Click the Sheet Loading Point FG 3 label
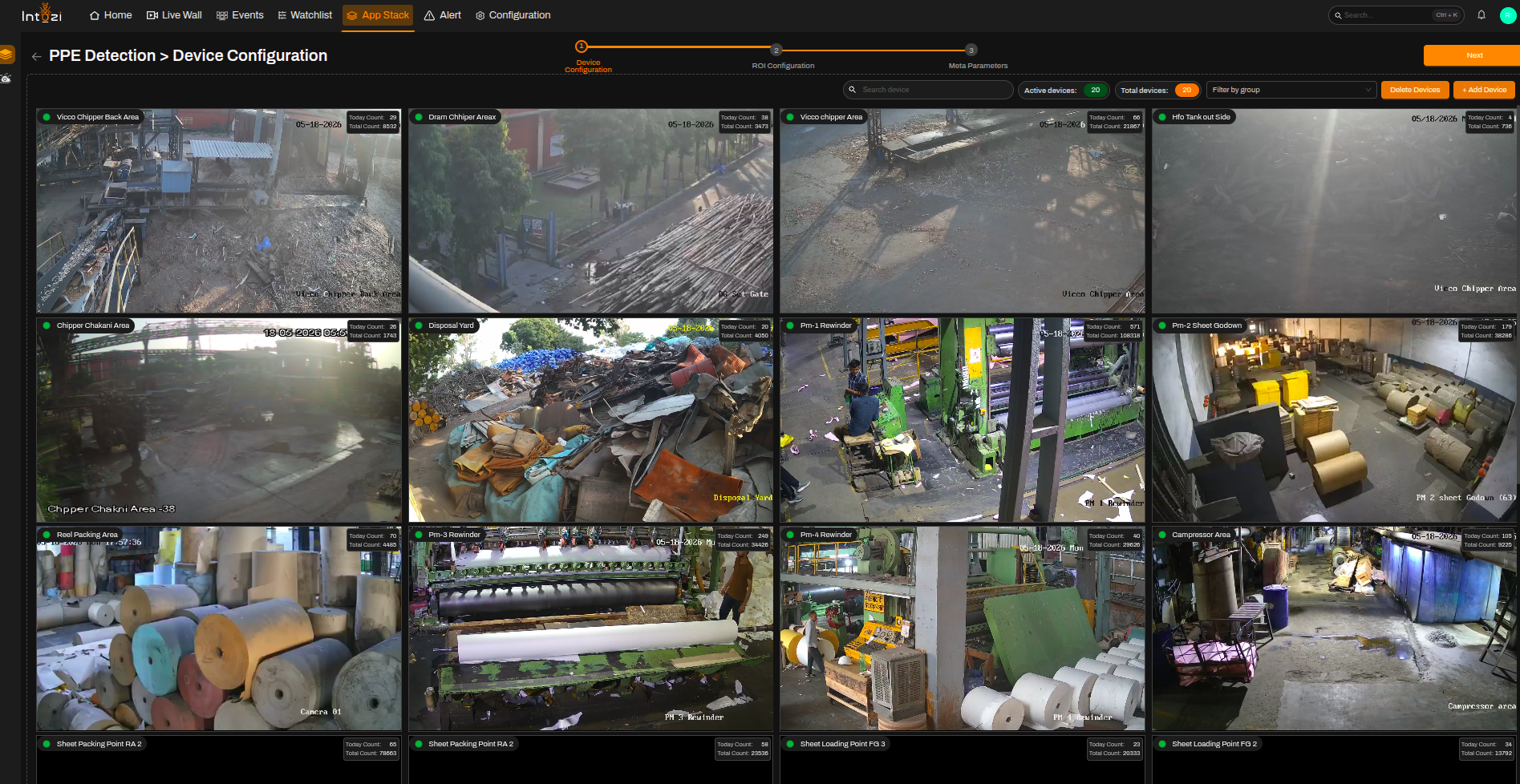Viewport: 1520px width, 784px height. tap(842, 744)
